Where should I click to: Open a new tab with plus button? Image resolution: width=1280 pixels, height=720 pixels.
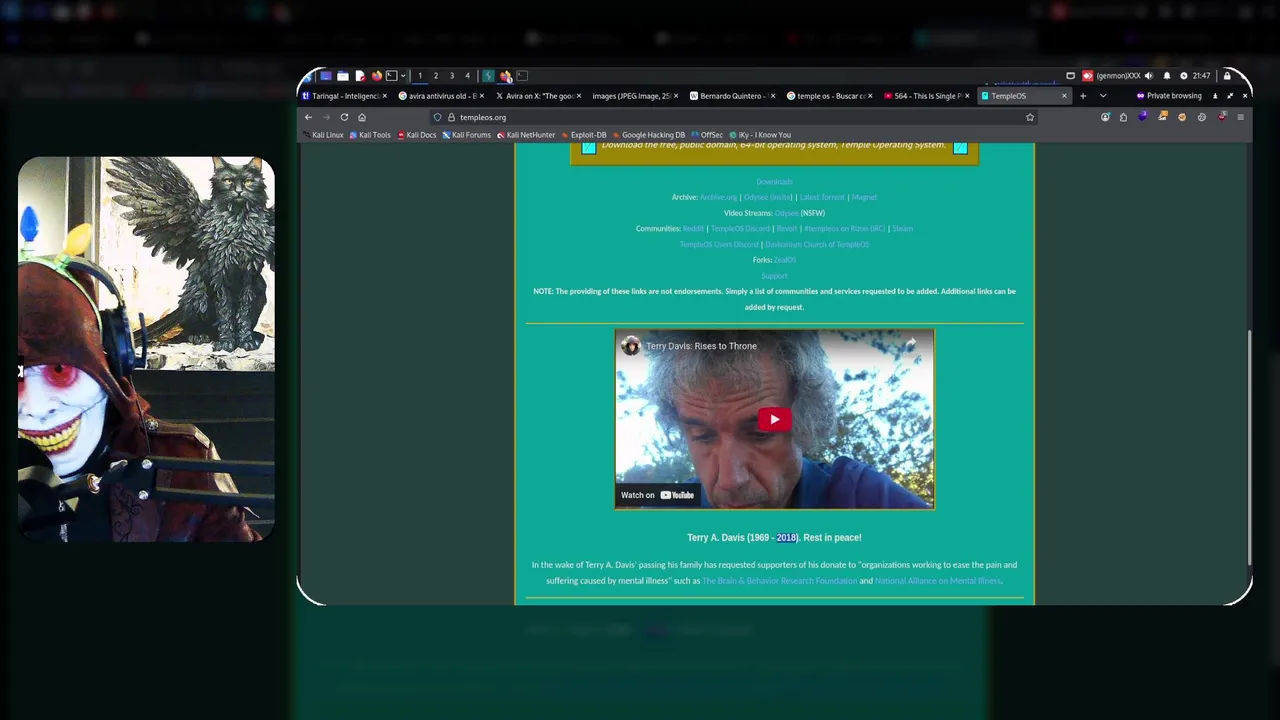[x=1083, y=96]
